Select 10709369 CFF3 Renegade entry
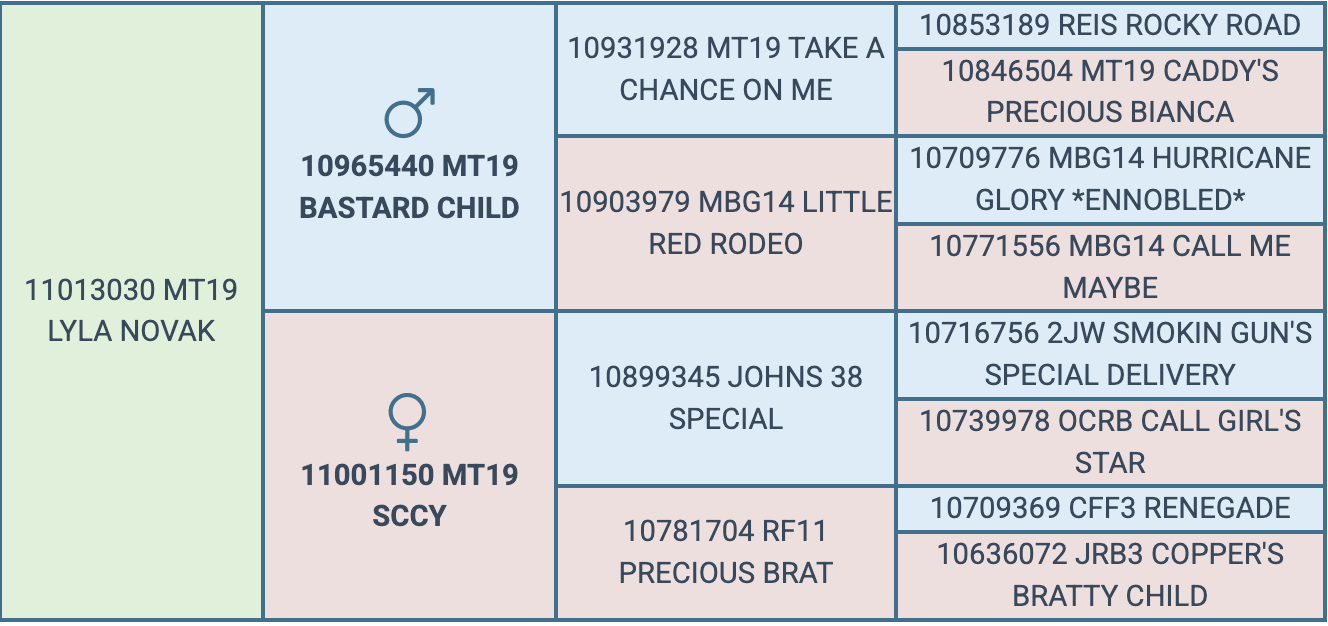The image size is (1328, 626). pos(1110,508)
